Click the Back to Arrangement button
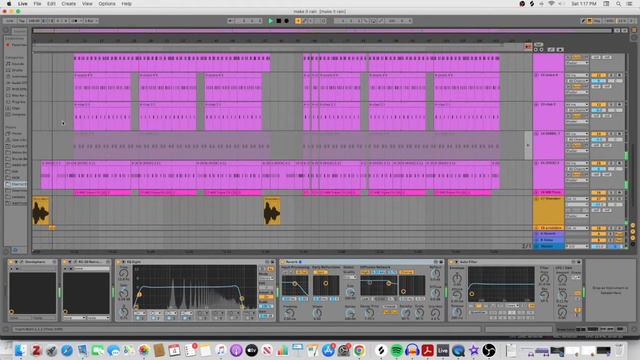640x360 pixels. 528,47
